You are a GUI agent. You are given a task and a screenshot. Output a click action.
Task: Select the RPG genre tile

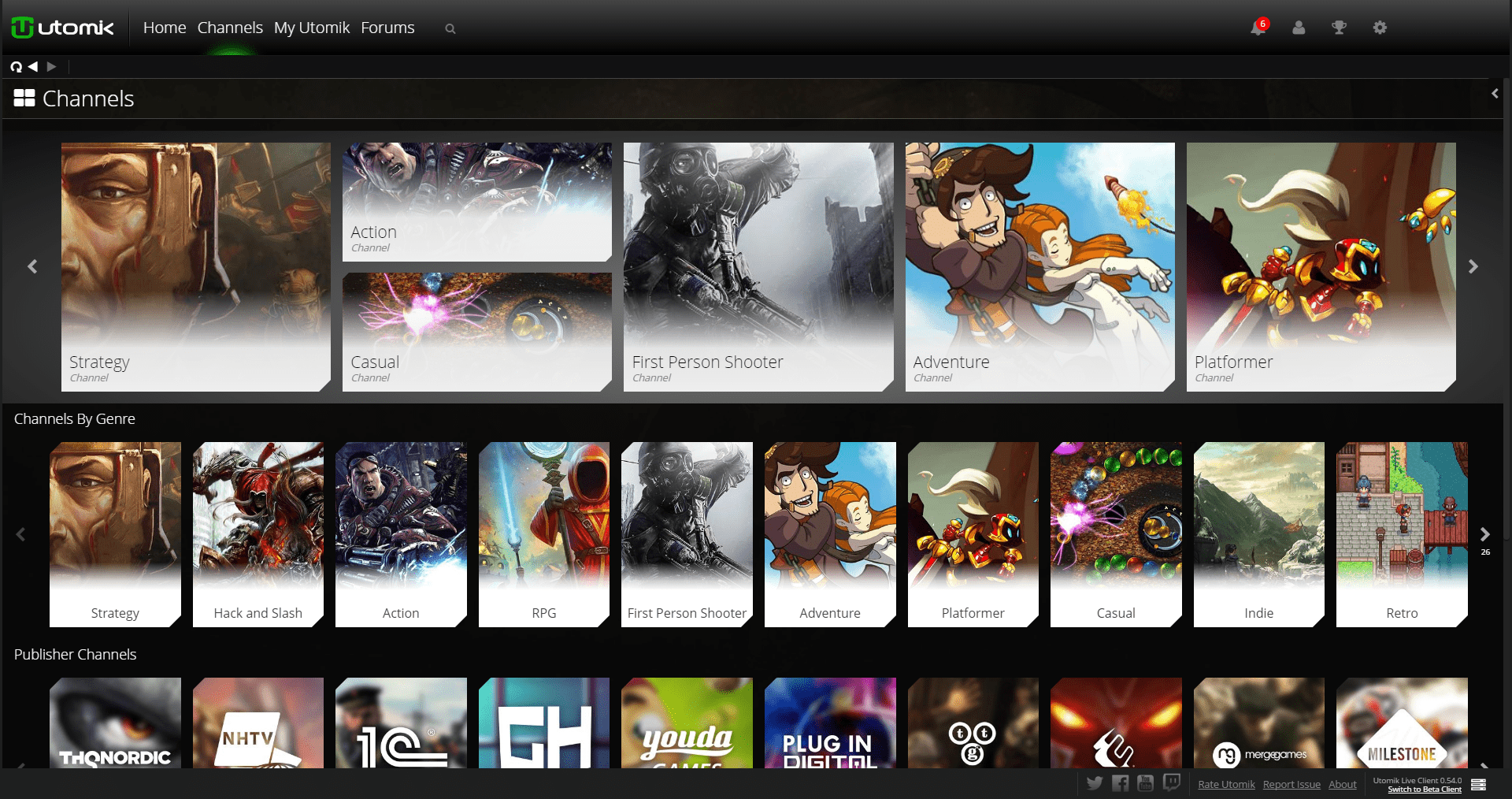pyautogui.click(x=544, y=535)
